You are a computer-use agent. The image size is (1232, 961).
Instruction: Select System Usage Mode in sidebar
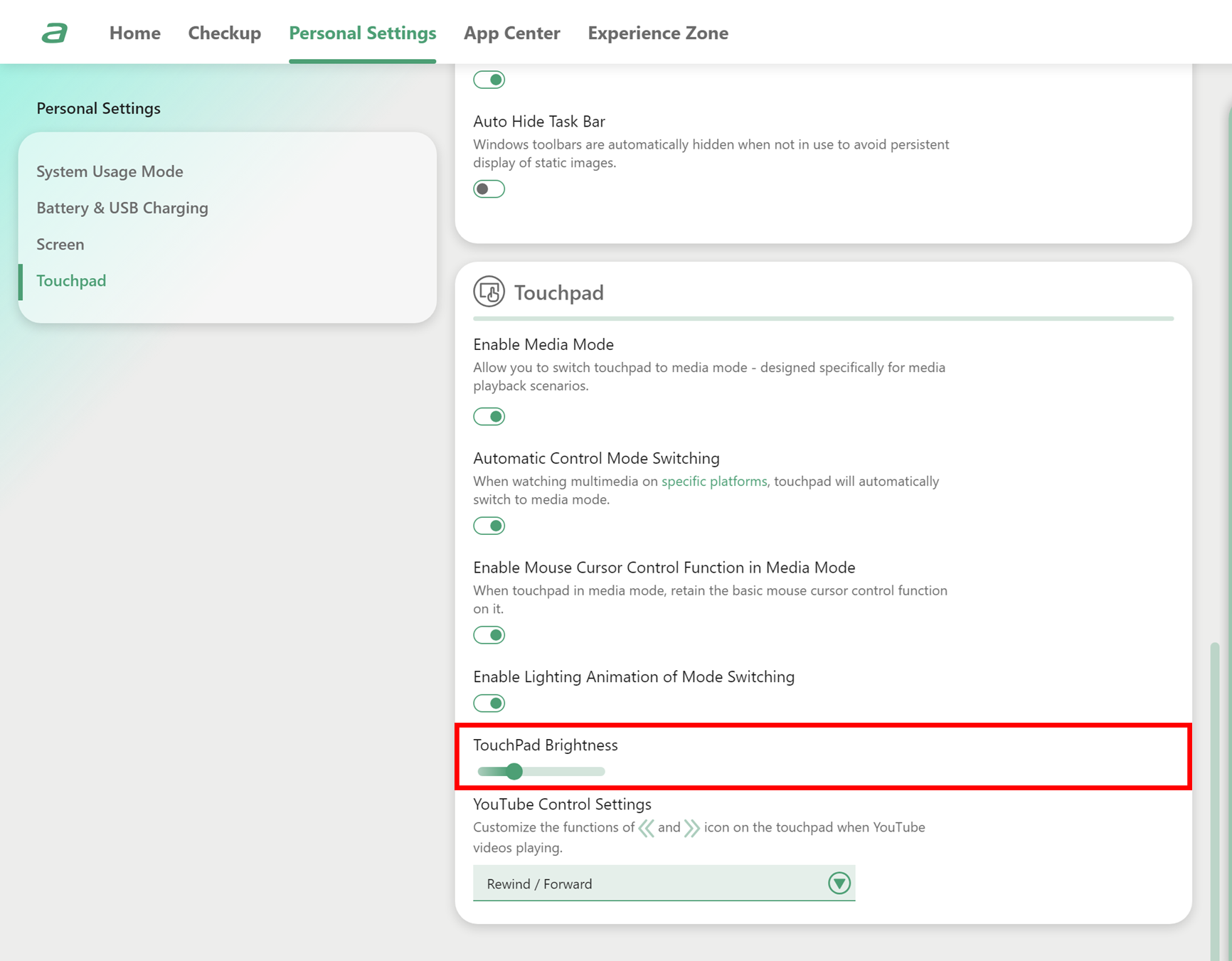tap(110, 171)
